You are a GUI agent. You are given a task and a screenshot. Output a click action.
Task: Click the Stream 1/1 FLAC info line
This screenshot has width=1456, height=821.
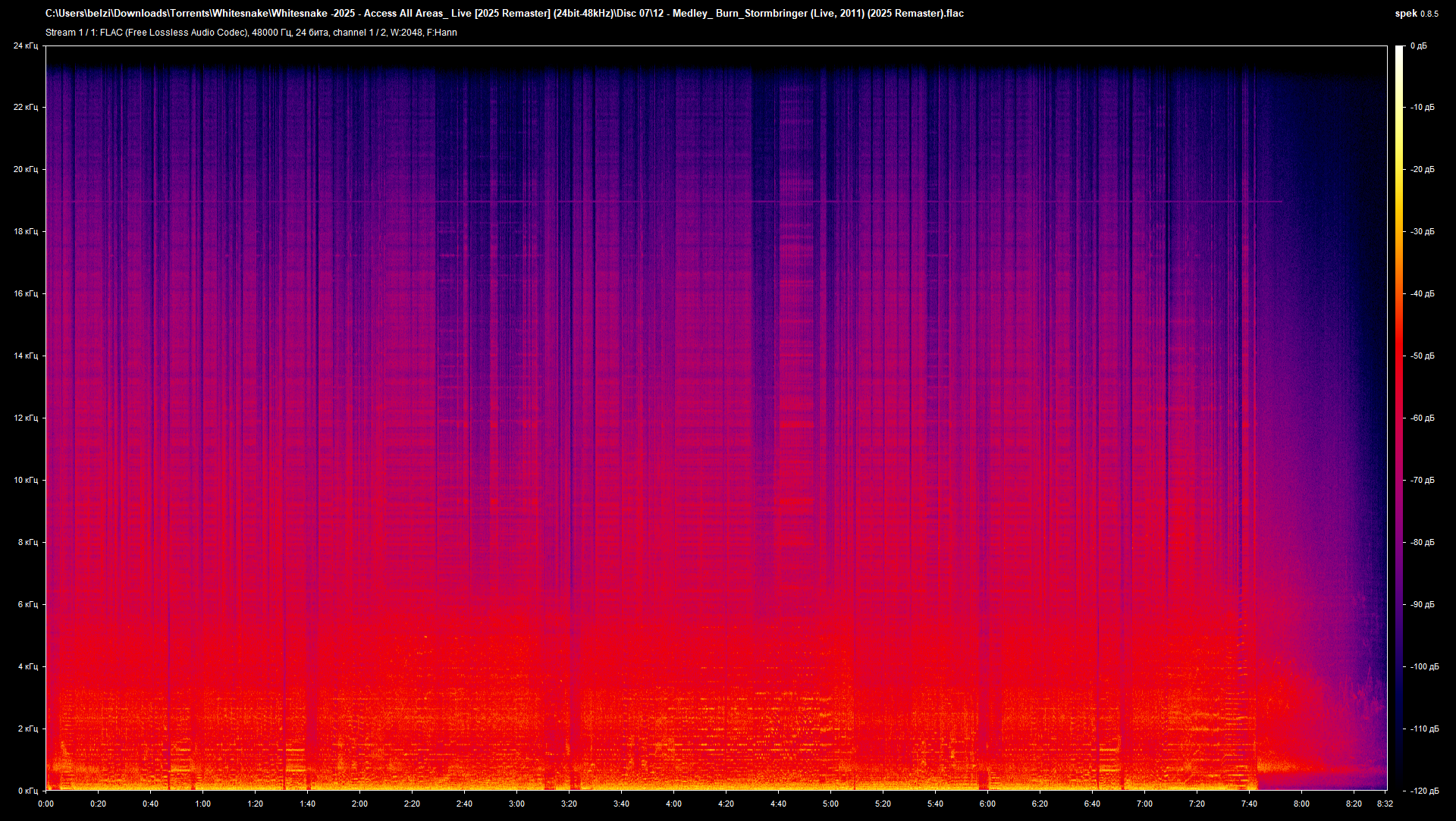251,33
